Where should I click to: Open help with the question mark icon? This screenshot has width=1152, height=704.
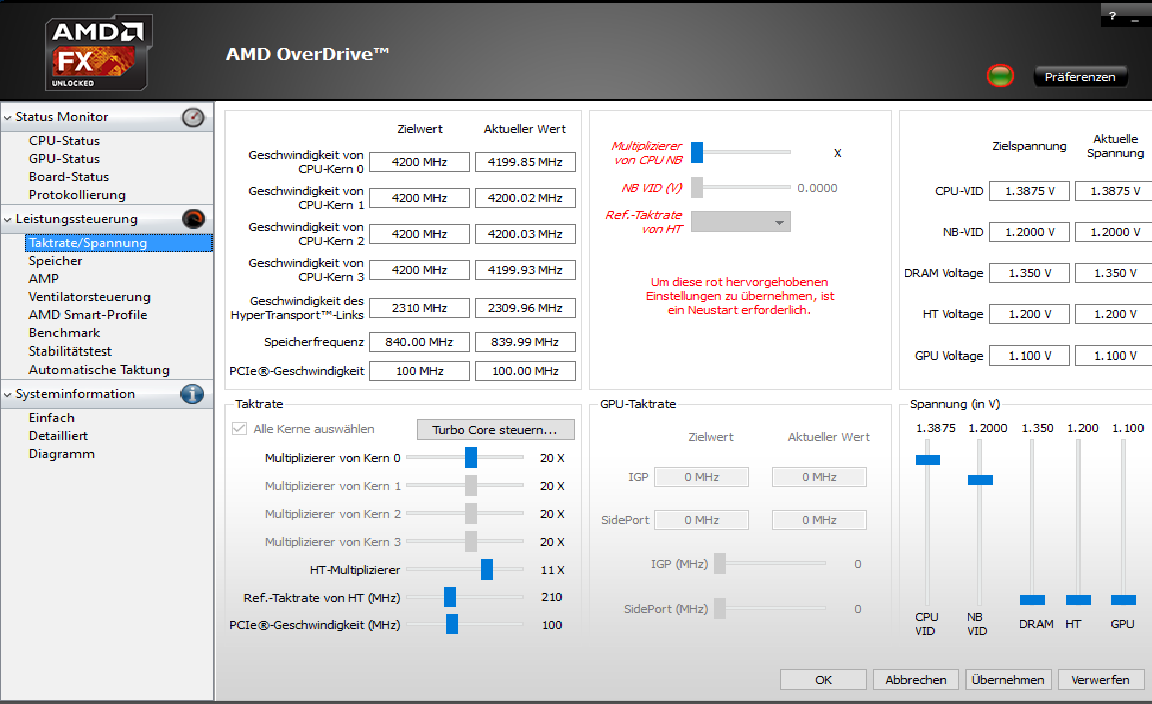1112,15
